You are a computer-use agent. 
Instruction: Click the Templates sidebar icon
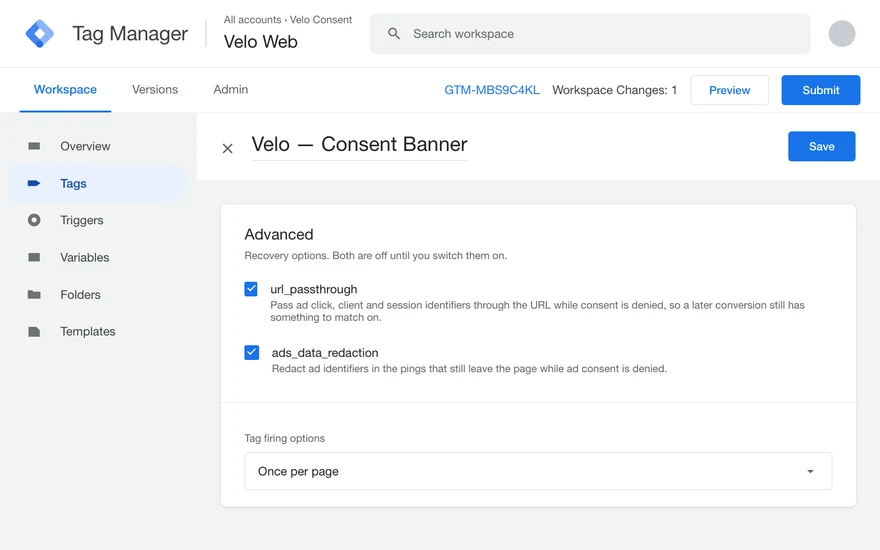[x=34, y=332]
